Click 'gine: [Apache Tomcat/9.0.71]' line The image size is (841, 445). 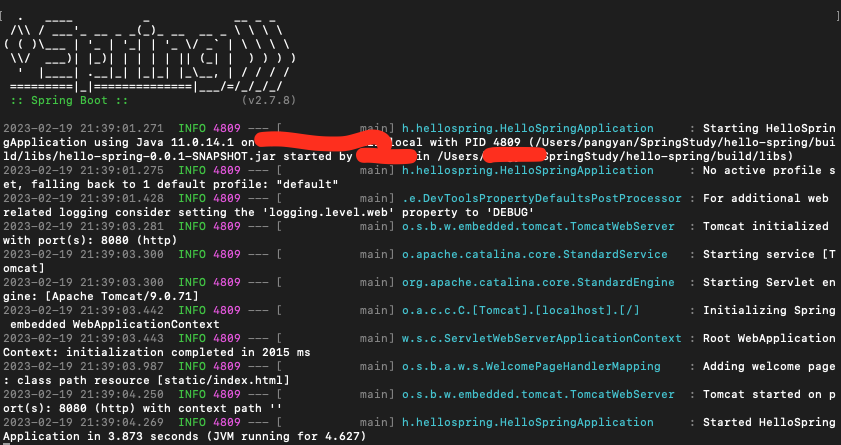click(x=101, y=296)
